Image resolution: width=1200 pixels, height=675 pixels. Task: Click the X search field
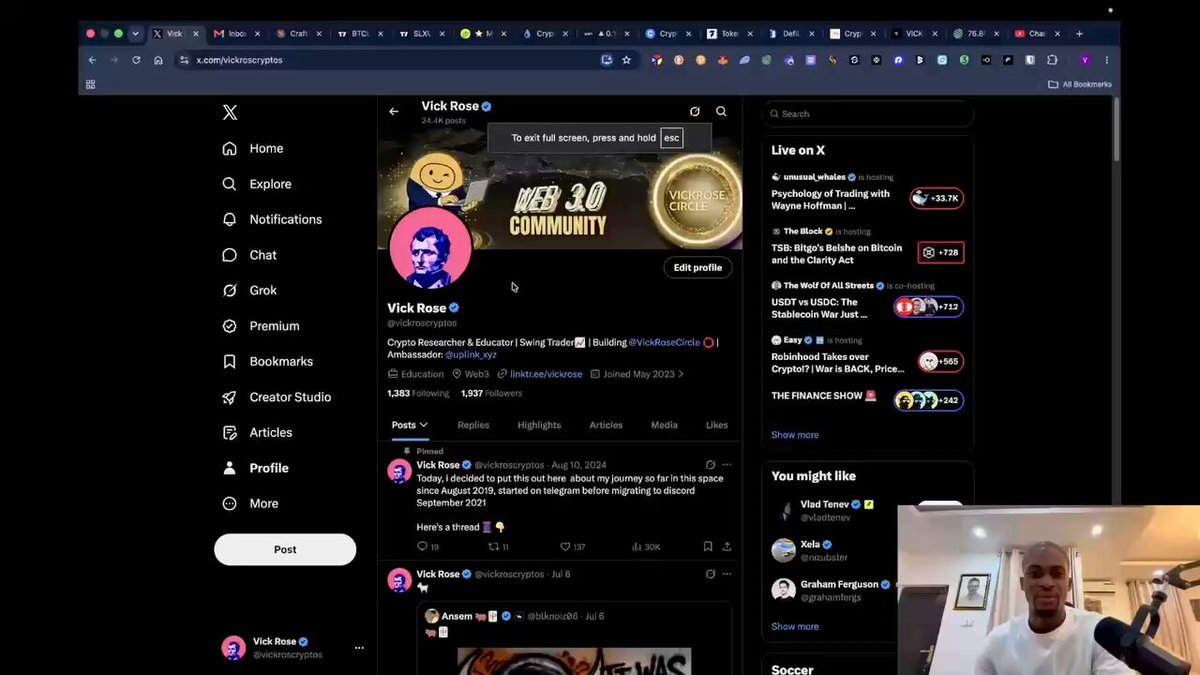868,114
